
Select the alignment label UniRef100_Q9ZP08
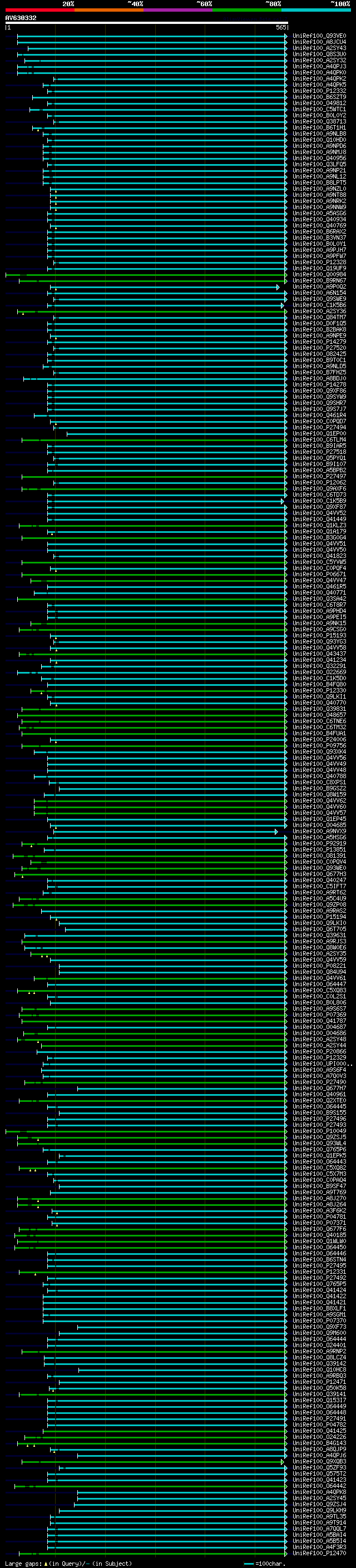[x=319, y=904]
